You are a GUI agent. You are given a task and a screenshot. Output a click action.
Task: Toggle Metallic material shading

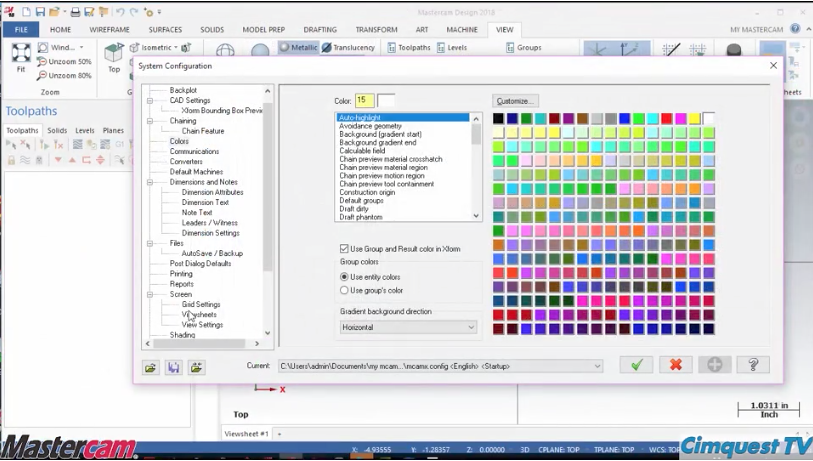(298, 47)
